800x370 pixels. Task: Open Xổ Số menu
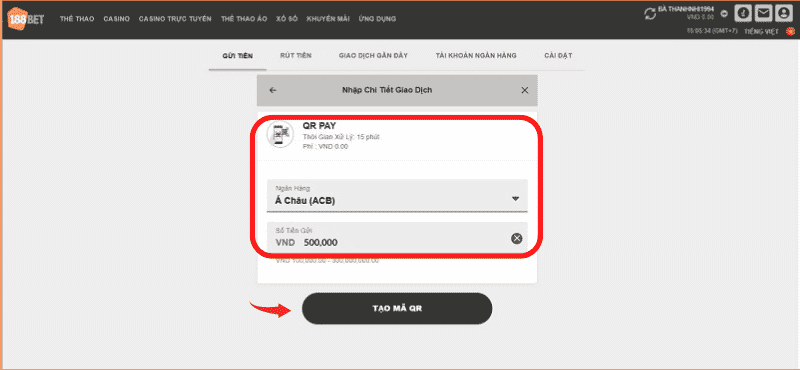pos(287,19)
